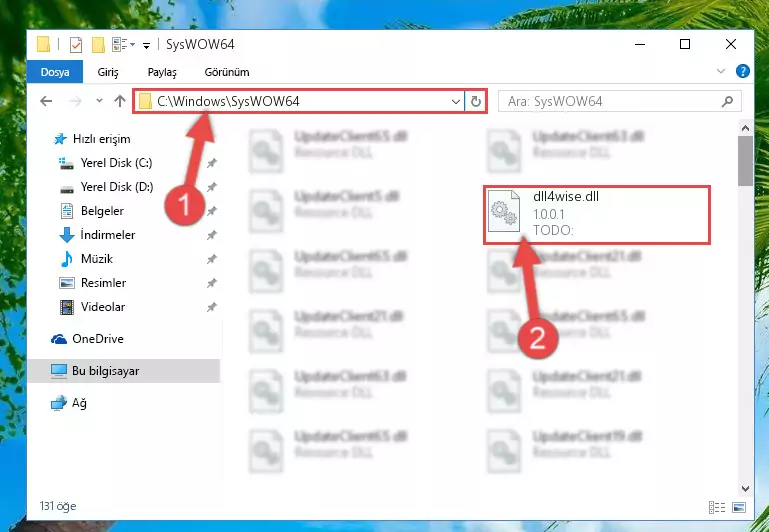The height and width of the screenshot is (532, 769).
Task: Click the Hızlı erişim star icon
Action: (60, 139)
